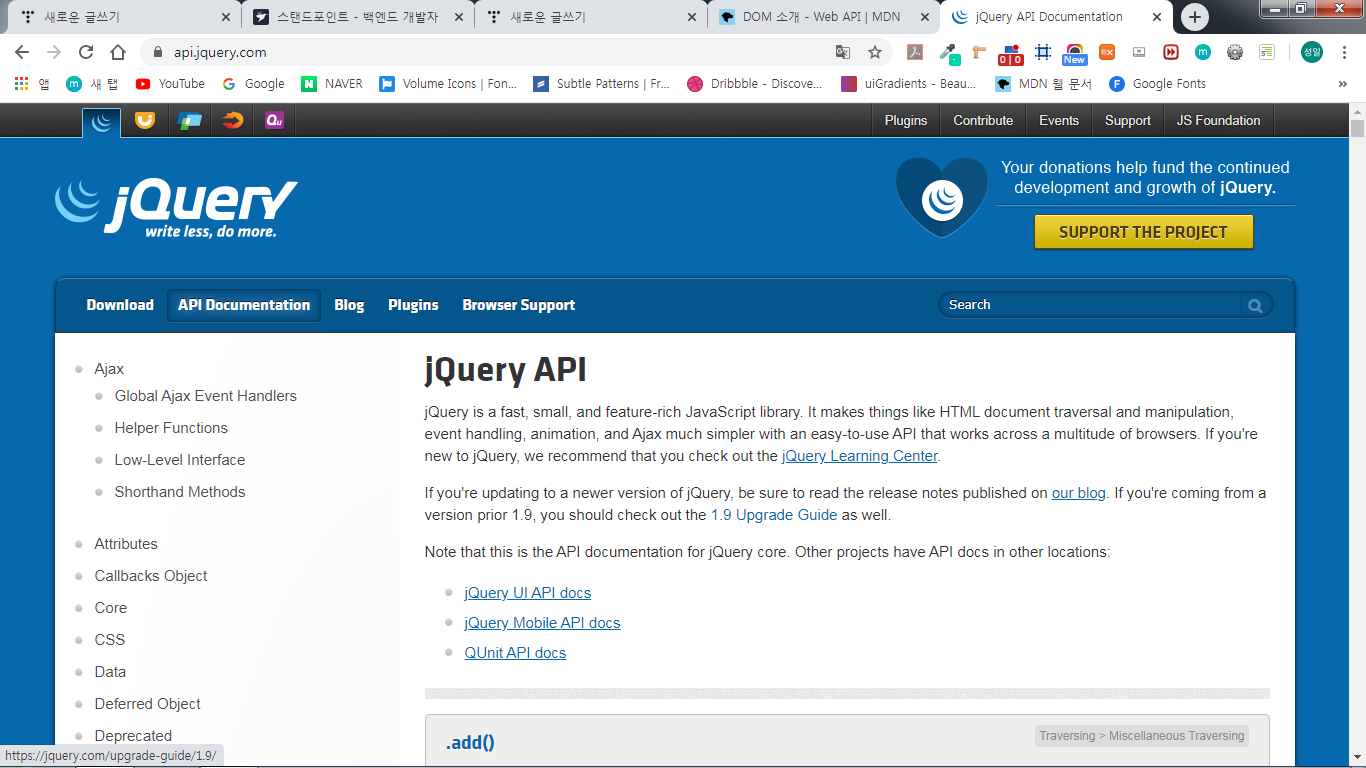
Task: Switch to the 스탠드포인트 tab
Action: [x=358, y=17]
